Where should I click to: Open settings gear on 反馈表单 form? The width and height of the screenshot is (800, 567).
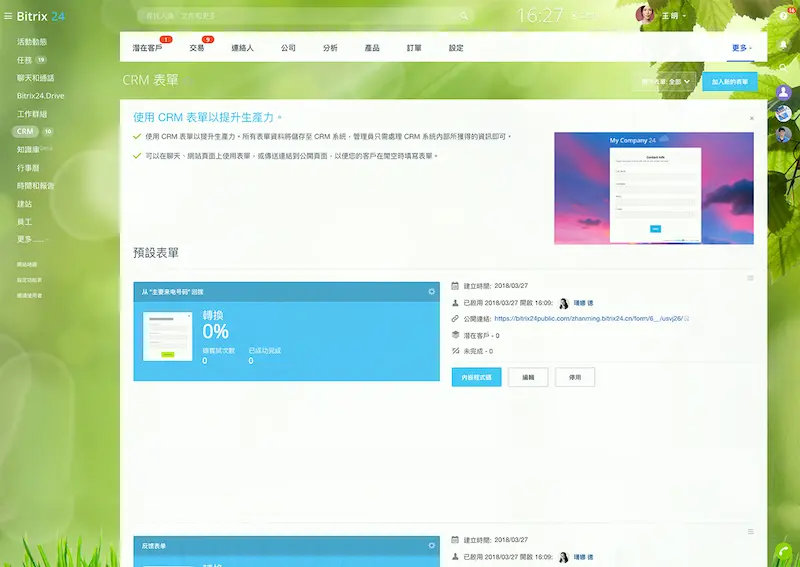[x=432, y=546]
